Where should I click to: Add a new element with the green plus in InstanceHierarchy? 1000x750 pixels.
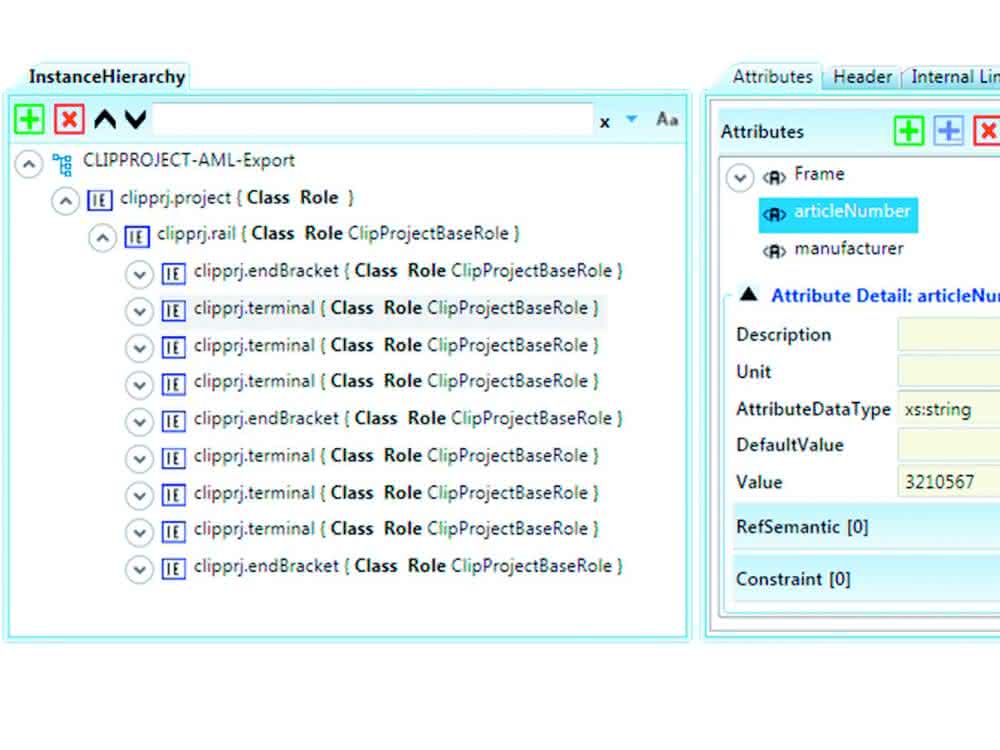[x=29, y=119]
